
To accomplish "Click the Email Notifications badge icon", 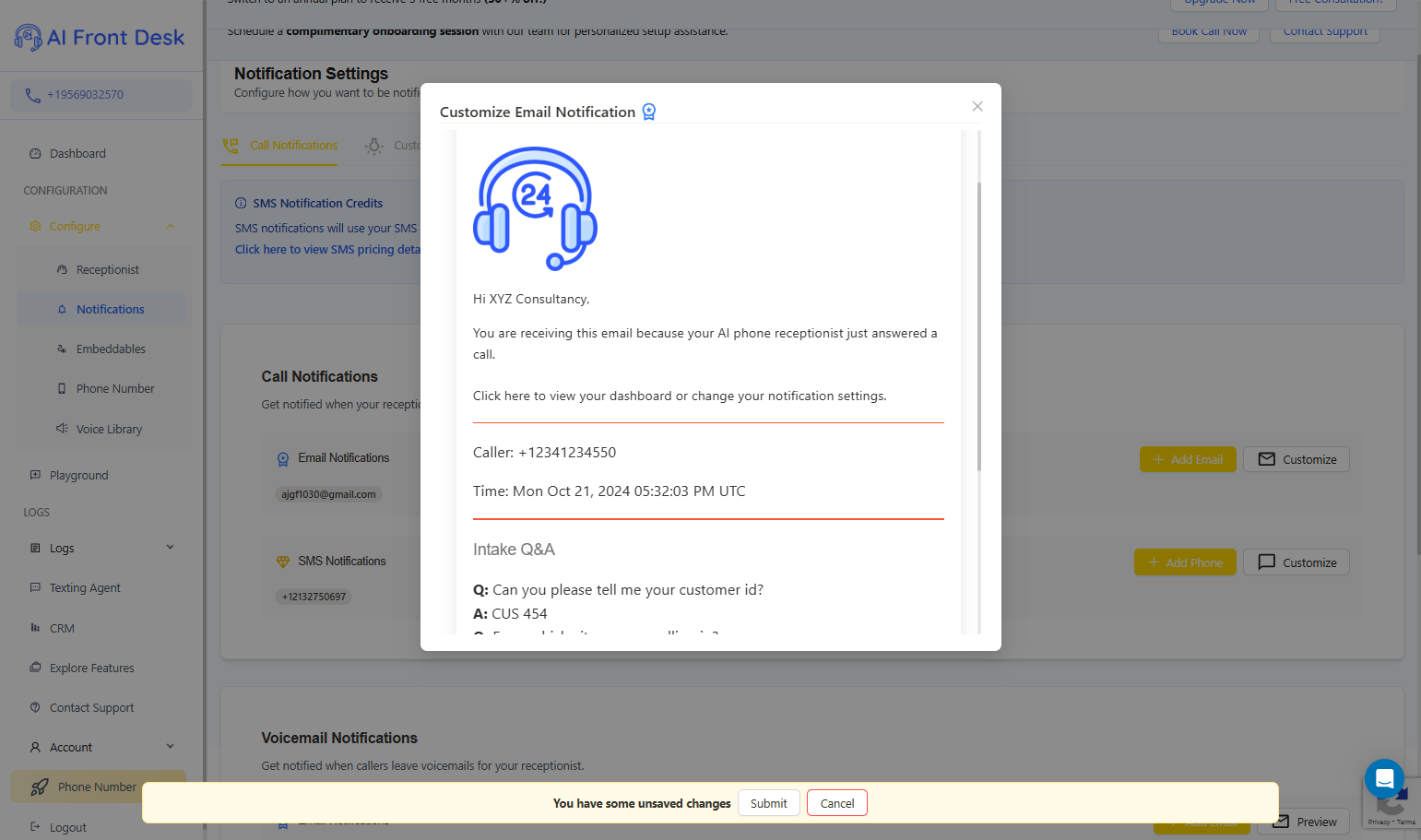I will click(x=283, y=459).
